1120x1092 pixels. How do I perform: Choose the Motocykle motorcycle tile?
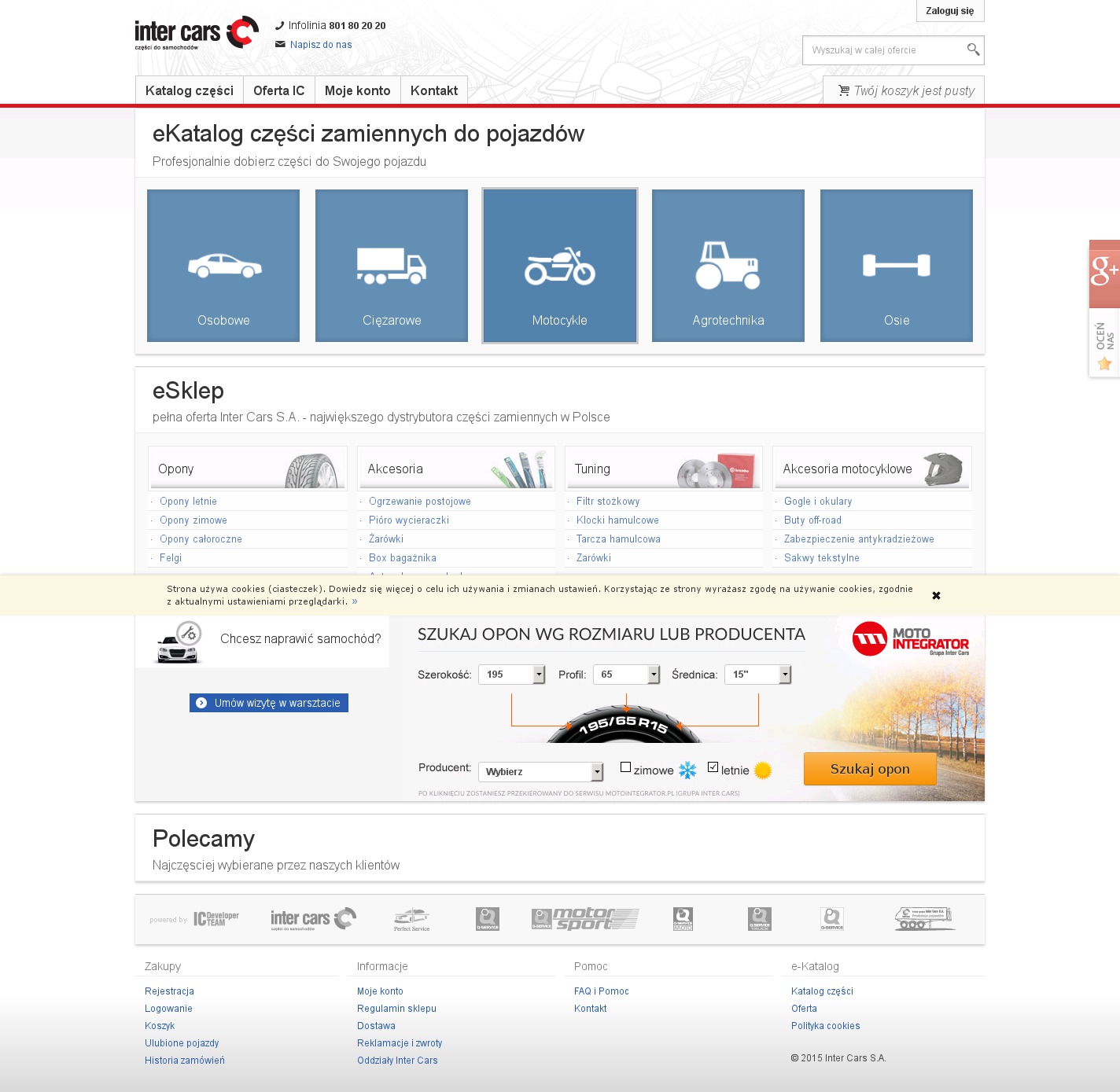pos(560,266)
